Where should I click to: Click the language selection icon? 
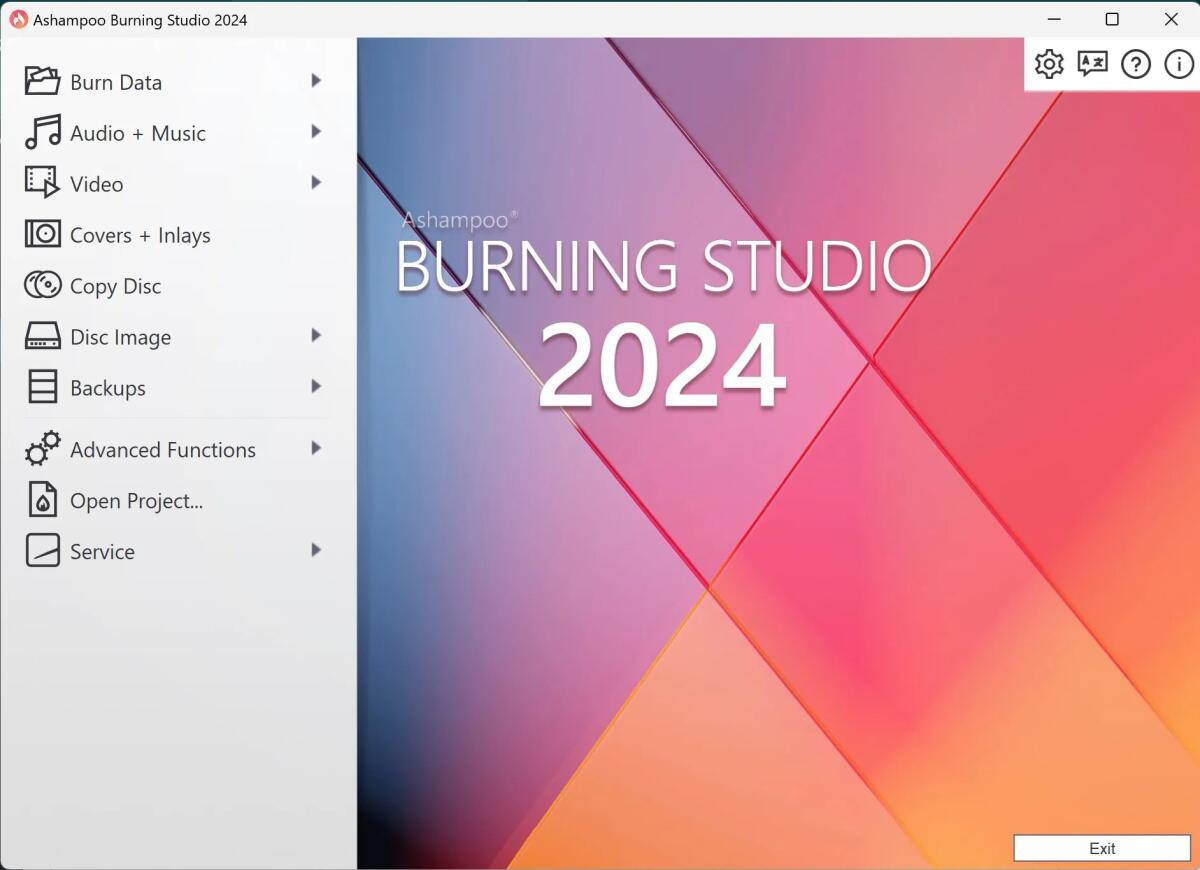[x=1091, y=63]
